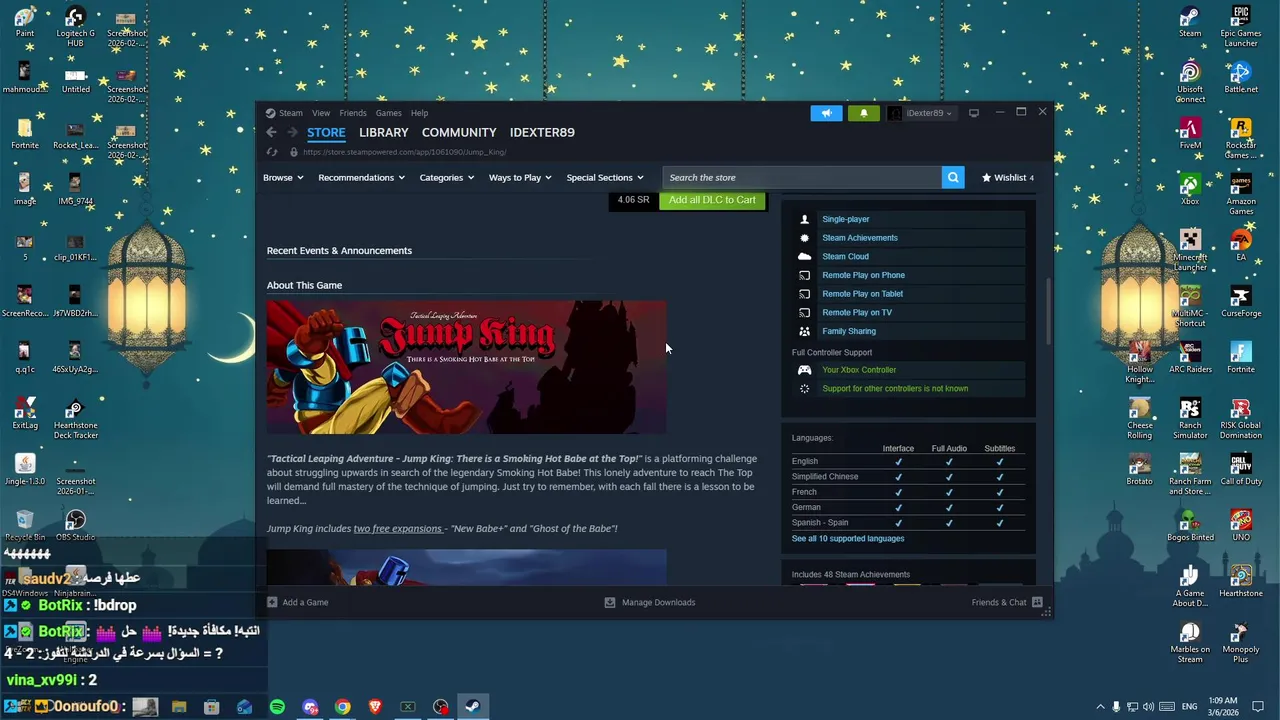The height and width of the screenshot is (720, 1280).
Task: Add all DLC to Cart
Action: click(712, 199)
